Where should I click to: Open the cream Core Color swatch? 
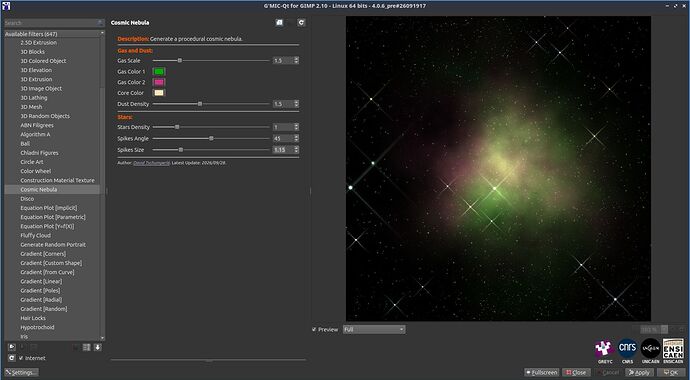tap(159, 93)
